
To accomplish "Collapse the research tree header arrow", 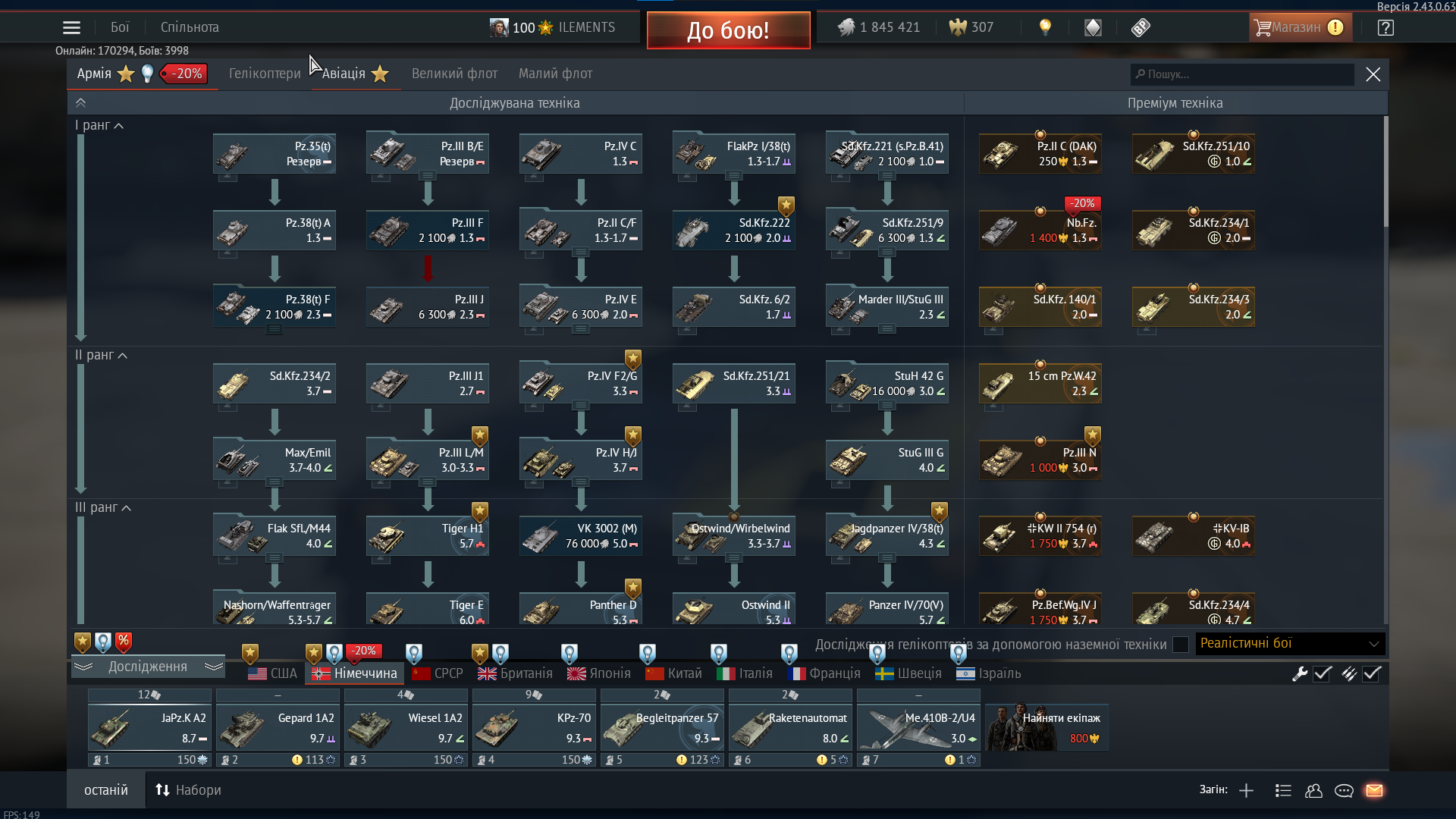I will 80,102.
